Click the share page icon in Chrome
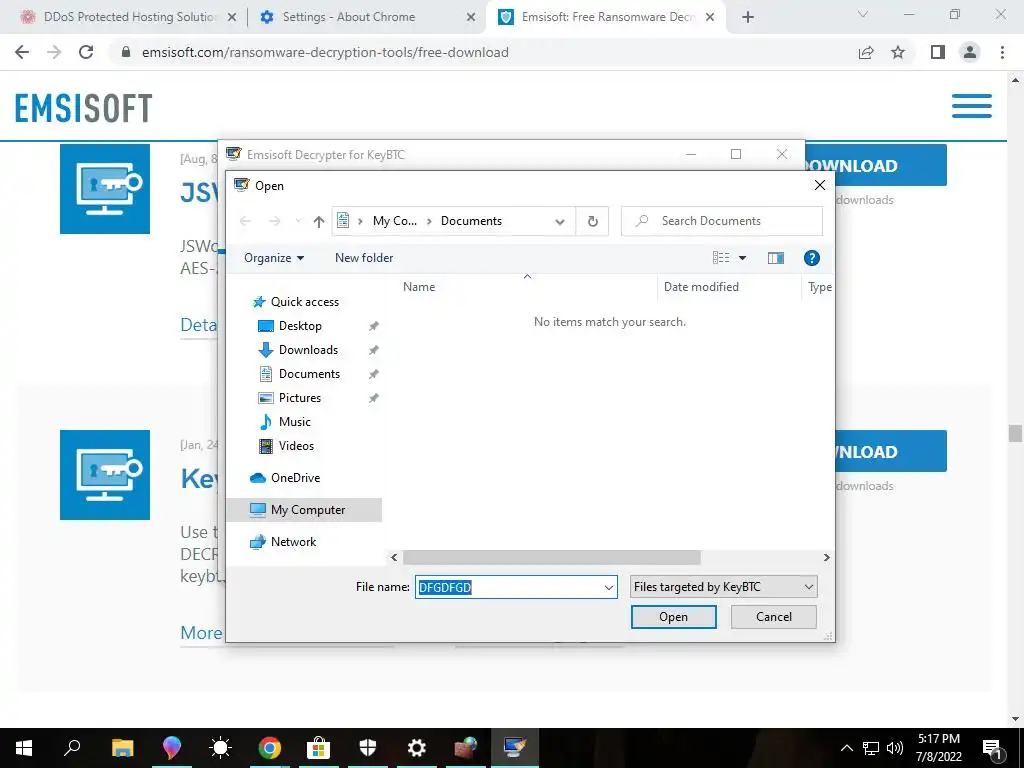This screenshot has width=1024, height=768. 866,52
